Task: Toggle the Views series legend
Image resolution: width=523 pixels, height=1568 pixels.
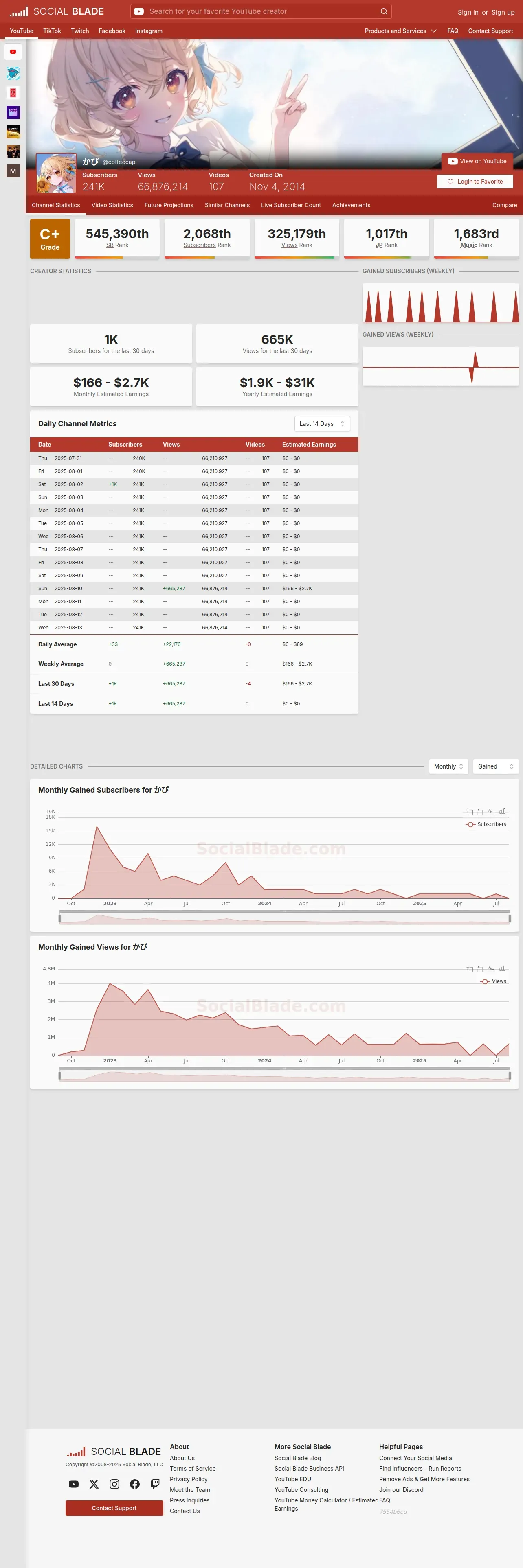Action: 493,981
